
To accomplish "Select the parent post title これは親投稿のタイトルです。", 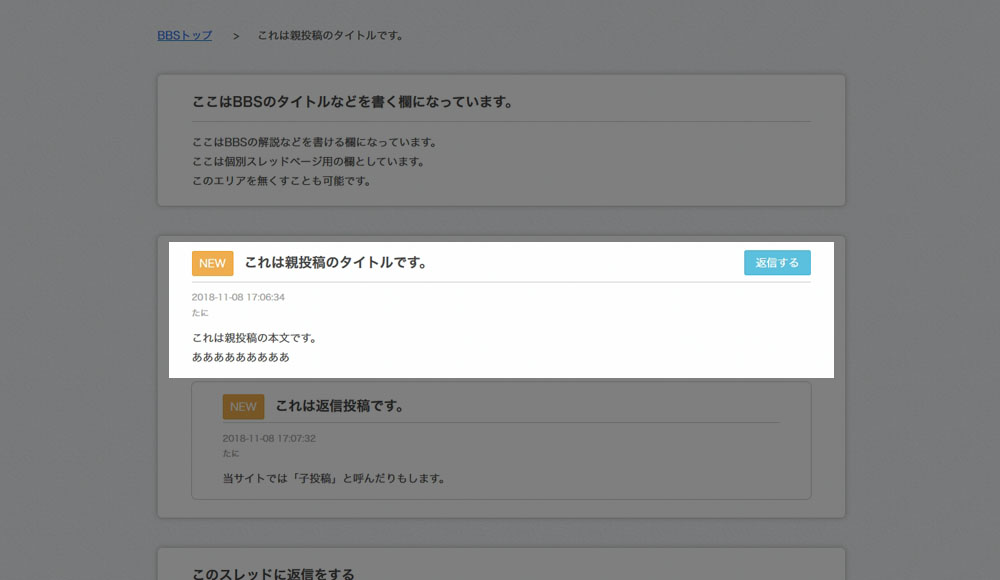I will pyautogui.click(x=337, y=262).
